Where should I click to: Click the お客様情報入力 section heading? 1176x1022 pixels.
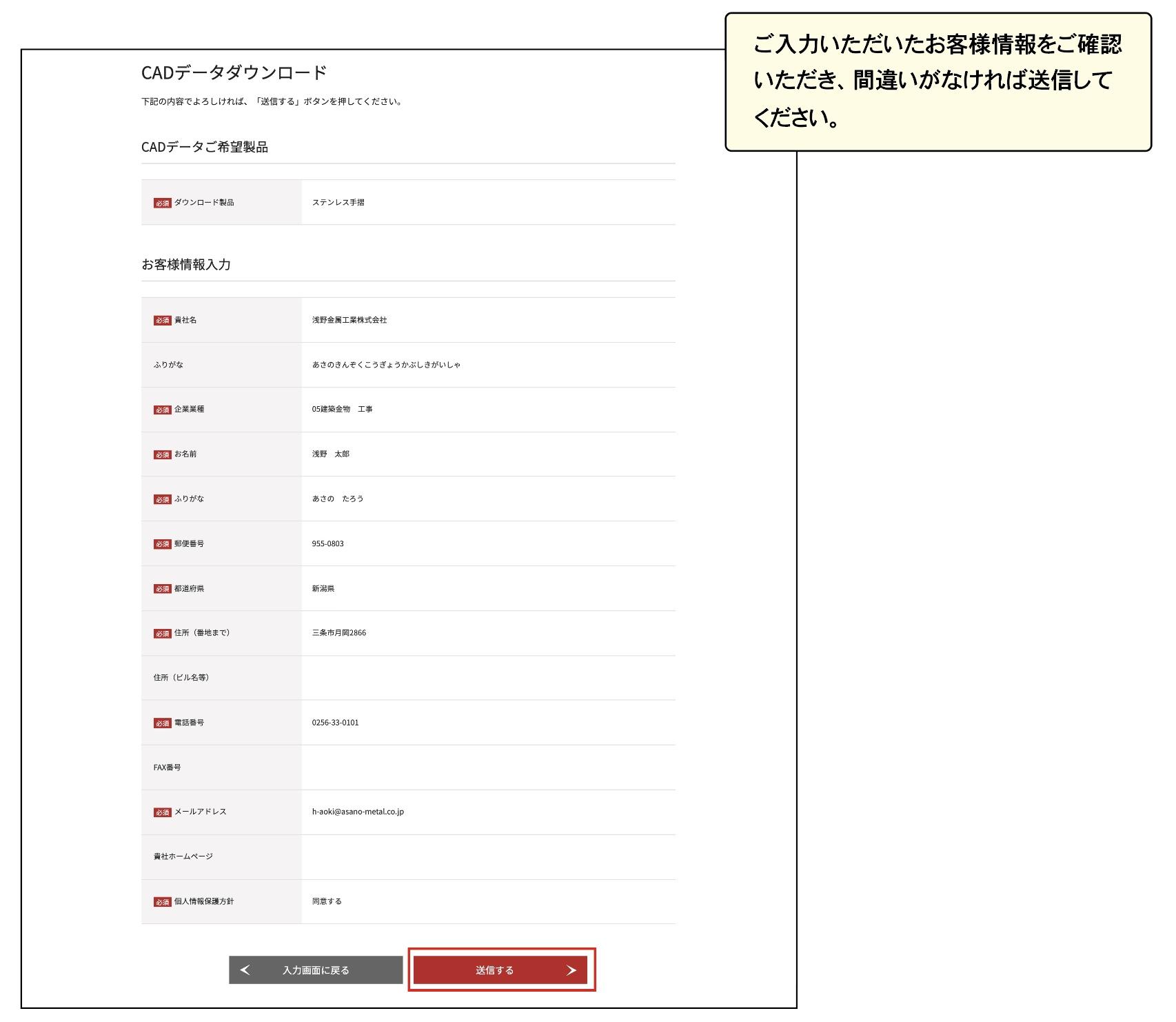[x=186, y=264]
